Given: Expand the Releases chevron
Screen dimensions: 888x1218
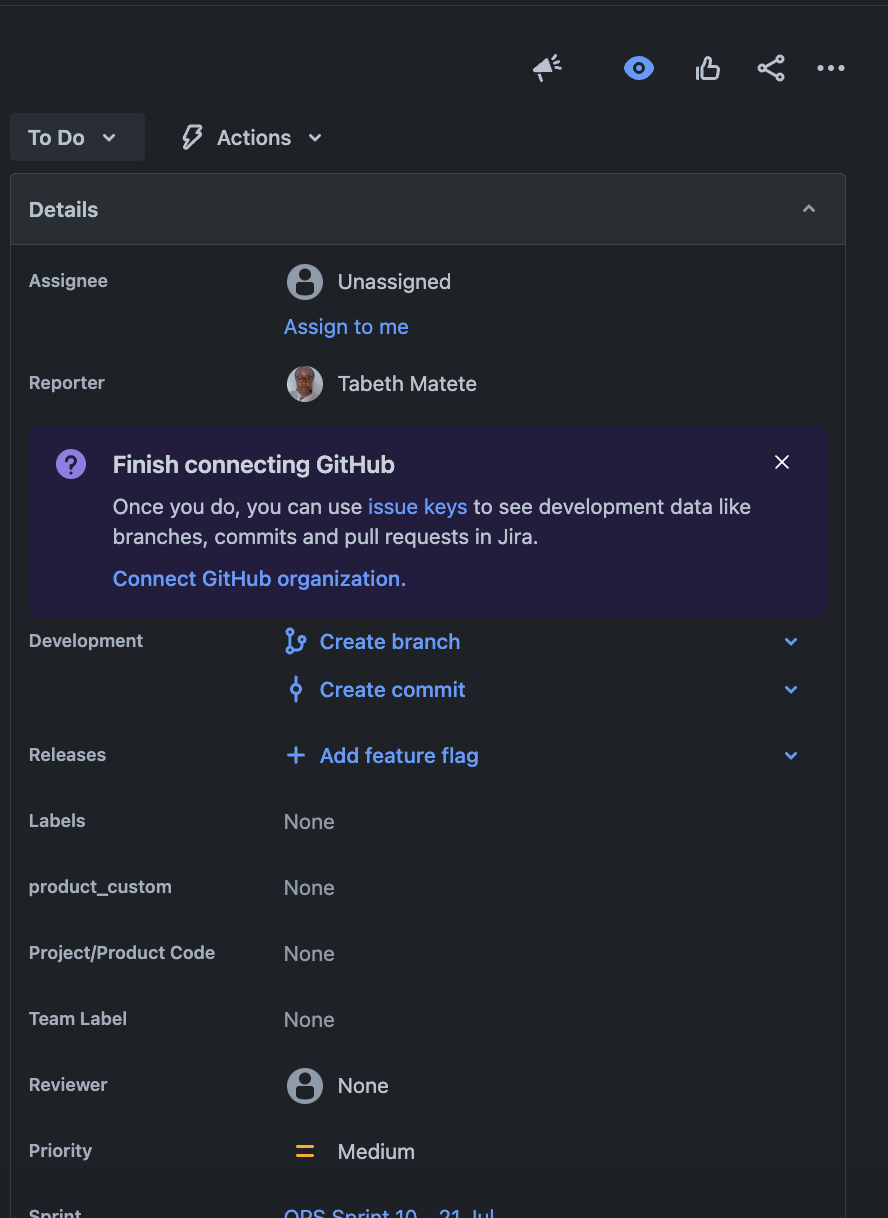Looking at the screenshot, I should (791, 755).
